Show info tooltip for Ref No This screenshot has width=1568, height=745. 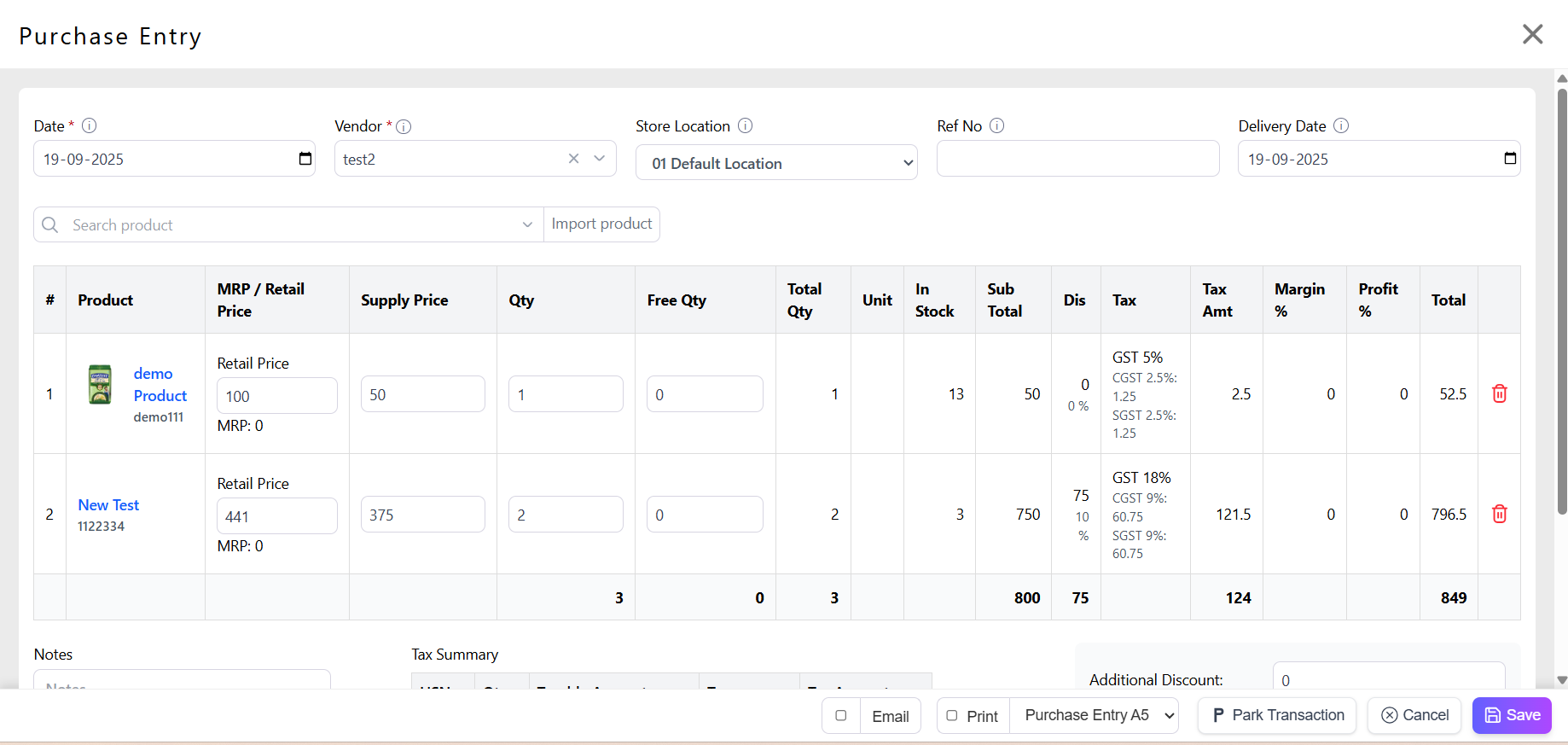tap(996, 125)
